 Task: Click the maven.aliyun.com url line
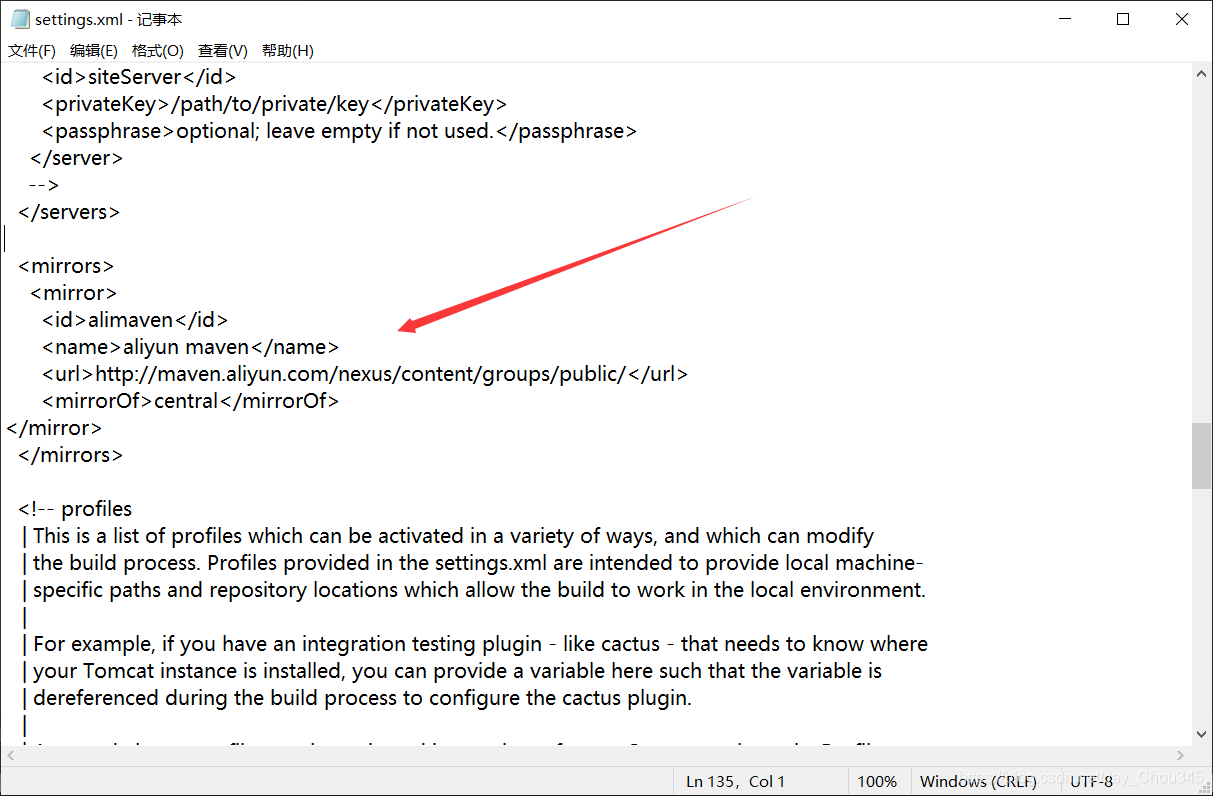pos(365,374)
